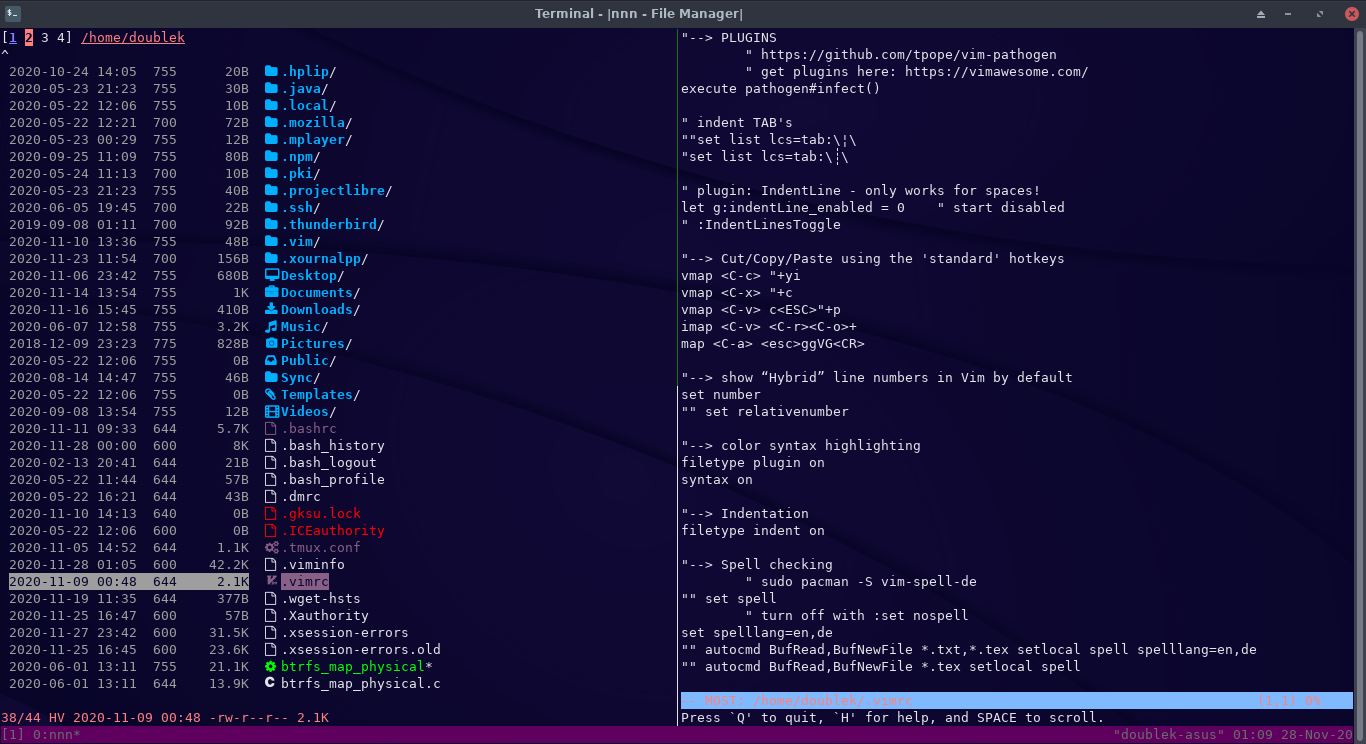Click the nnn status line showing 38/44
The image size is (1366, 744).
(x=165, y=718)
